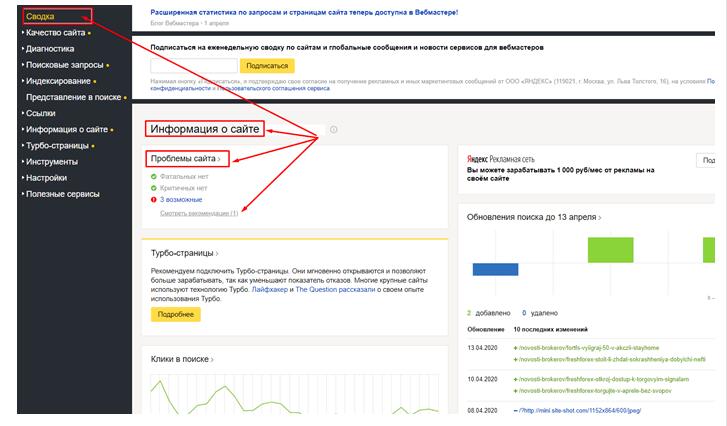Expand Турбо-страницы in the sidebar
The height and width of the screenshot is (426, 727).
pyautogui.click(x=57, y=146)
